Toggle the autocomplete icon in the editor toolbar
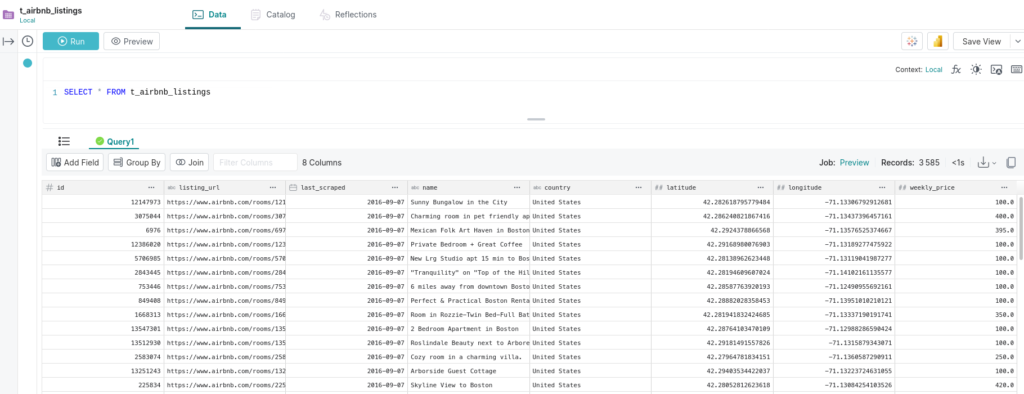 (x=997, y=69)
